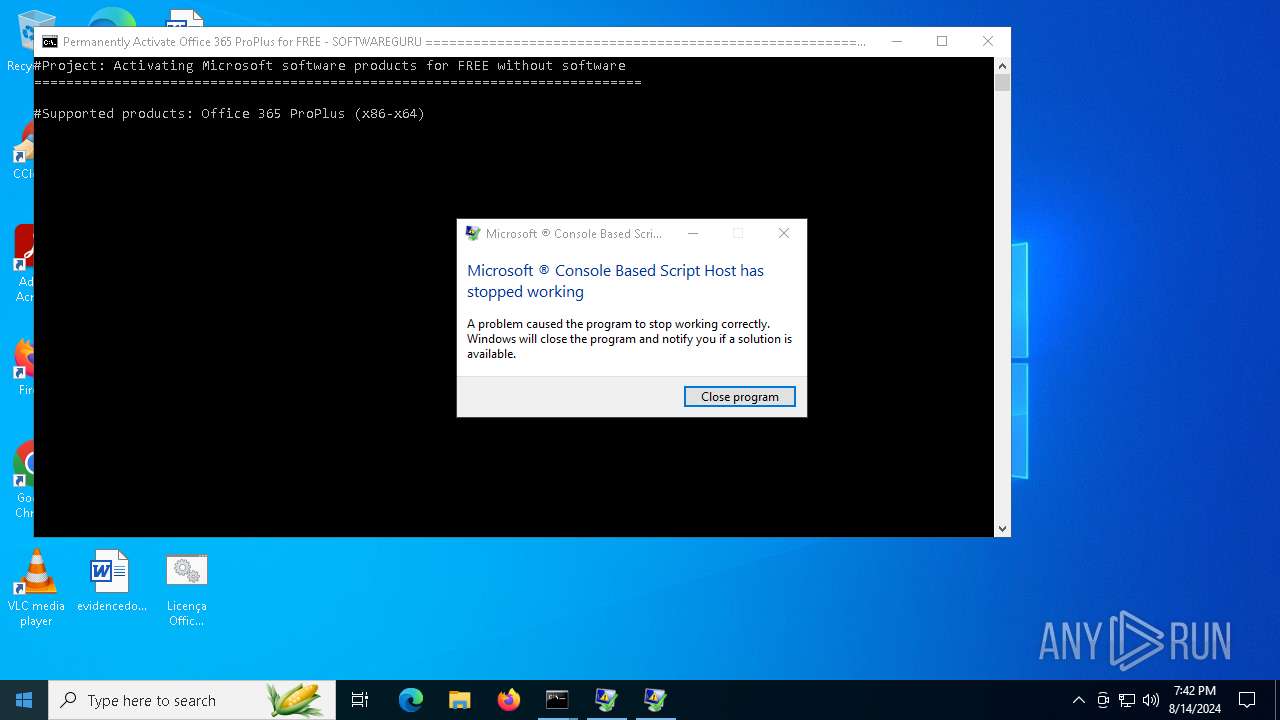
Task: Switch to the command prompt taskbar item
Action: click(557, 700)
